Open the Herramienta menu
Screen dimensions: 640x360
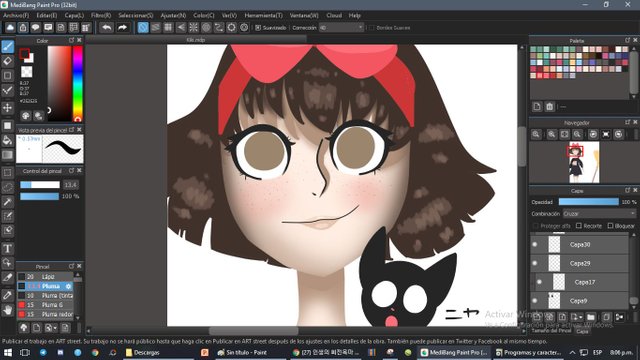coord(263,16)
